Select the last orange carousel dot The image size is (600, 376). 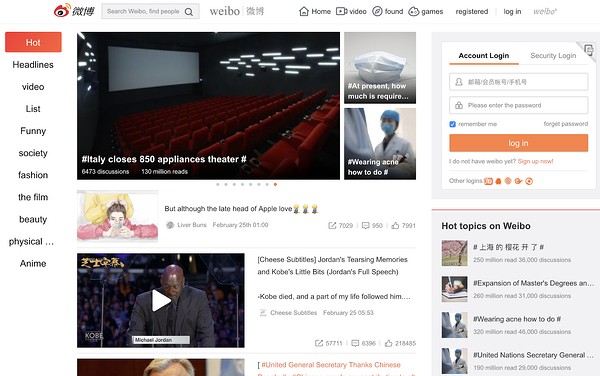[x=275, y=184]
